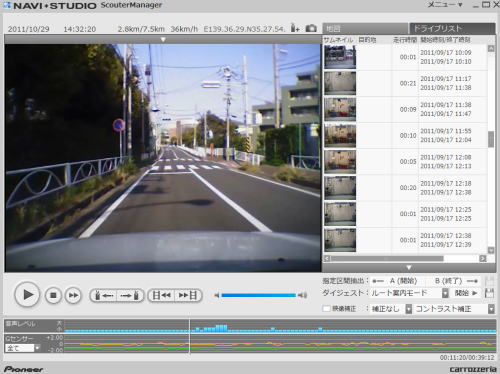
Task: Save extracted section with the upper floppy icon
Action: [x=489, y=280]
